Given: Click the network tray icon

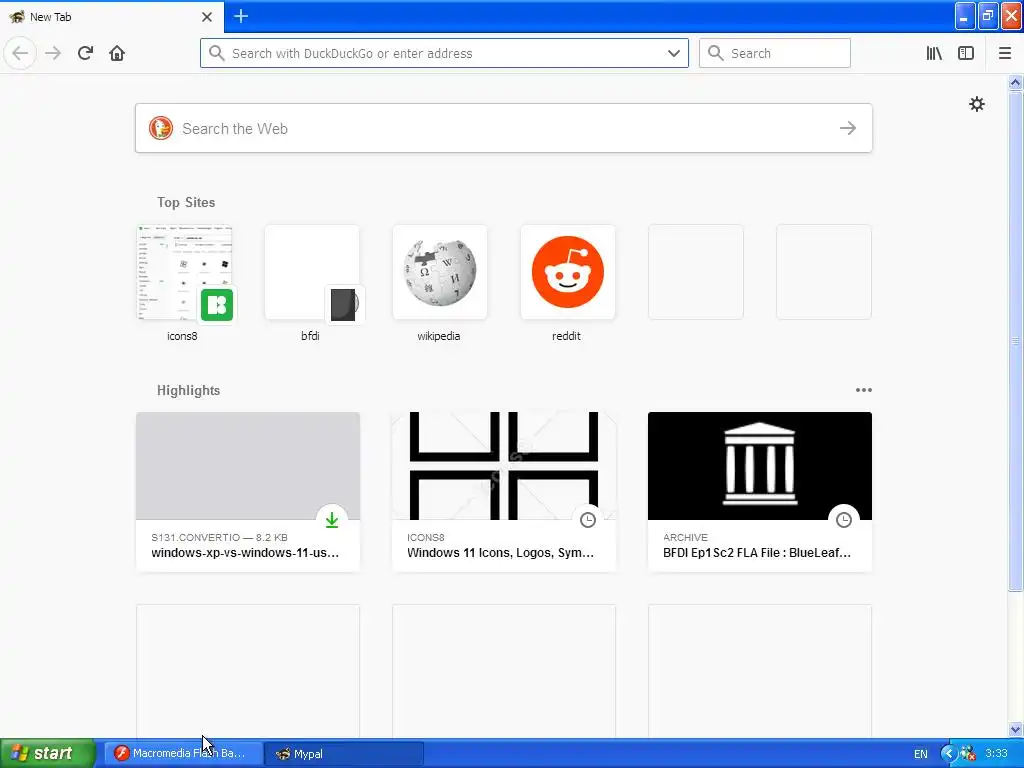Looking at the screenshot, I should (x=968, y=754).
